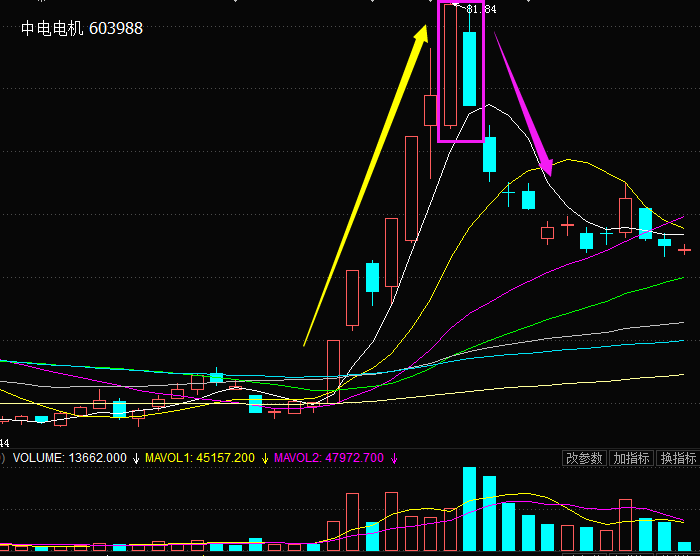700x556 pixels.
Task: Click the tall cyan candle inside magenta box
Action: (x=469, y=68)
